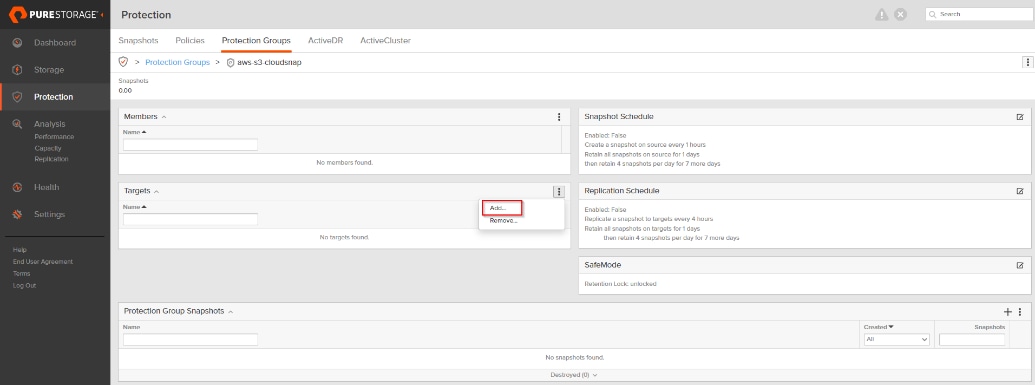
Task: Open Analysis Capacity link
Action: [48, 148]
